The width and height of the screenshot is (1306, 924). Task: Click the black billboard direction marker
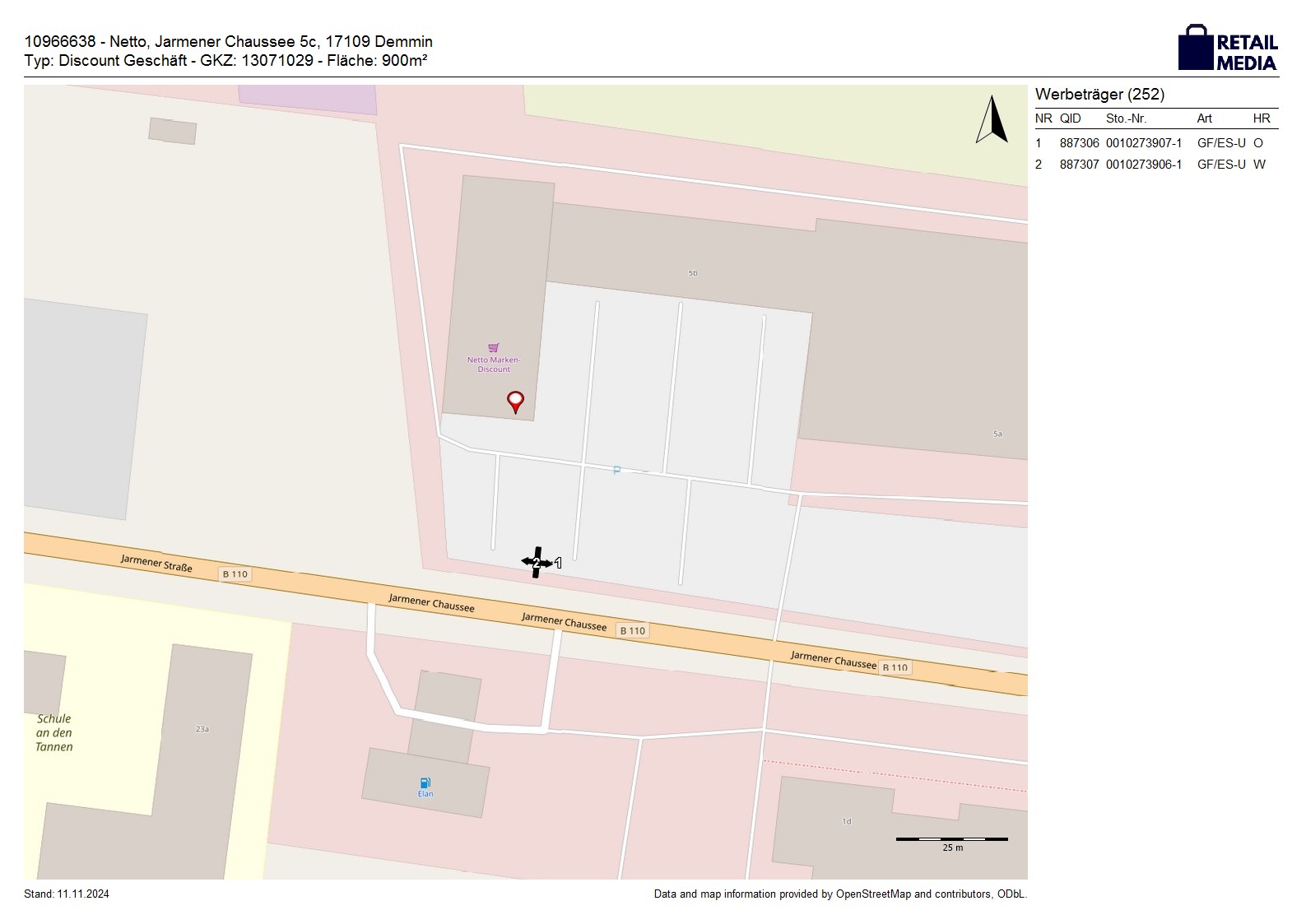537,563
